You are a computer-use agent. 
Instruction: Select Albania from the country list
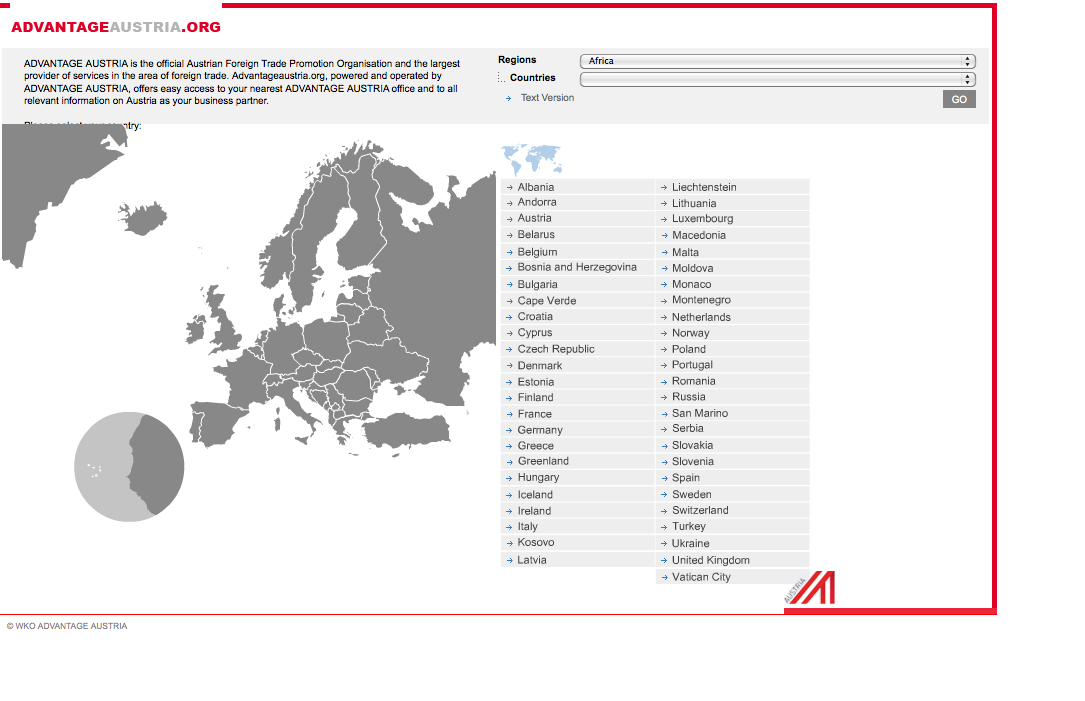(x=536, y=187)
